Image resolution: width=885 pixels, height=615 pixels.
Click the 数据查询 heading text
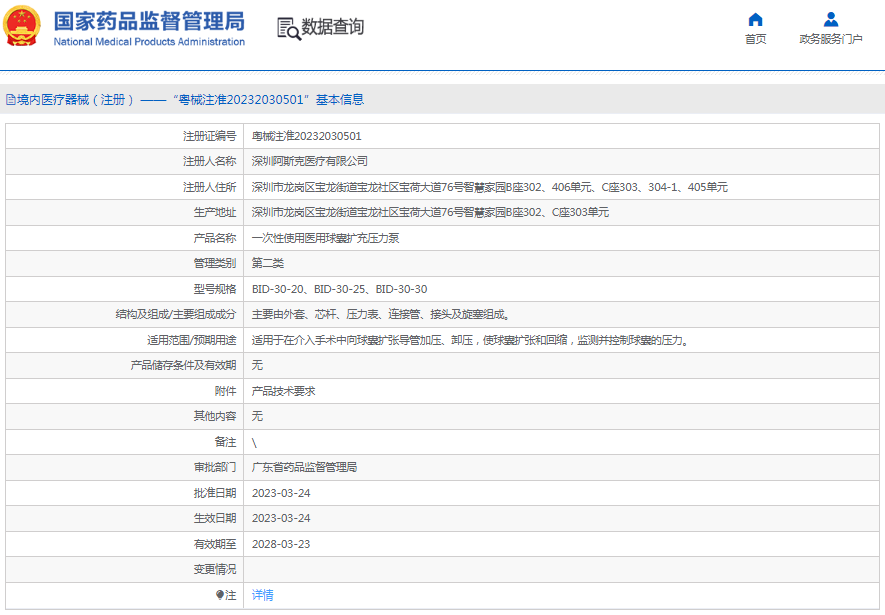[332, 27]
